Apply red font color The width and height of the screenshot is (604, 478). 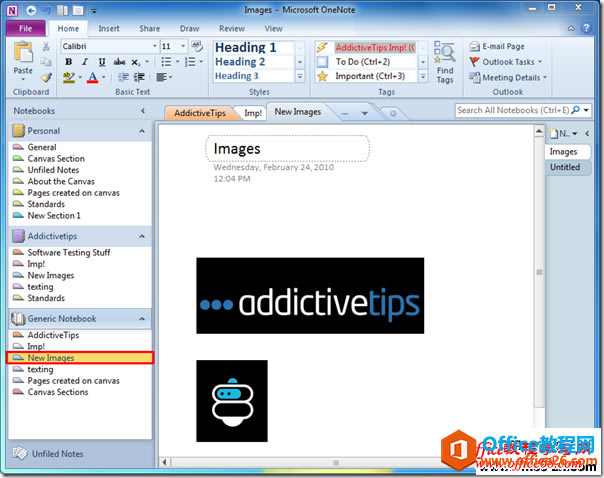(x=92, y=77)
